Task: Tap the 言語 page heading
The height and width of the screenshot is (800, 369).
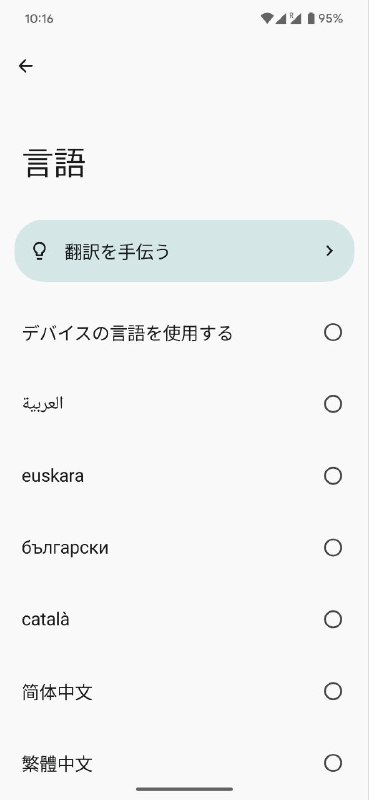Action: click(x=54, y=163)
